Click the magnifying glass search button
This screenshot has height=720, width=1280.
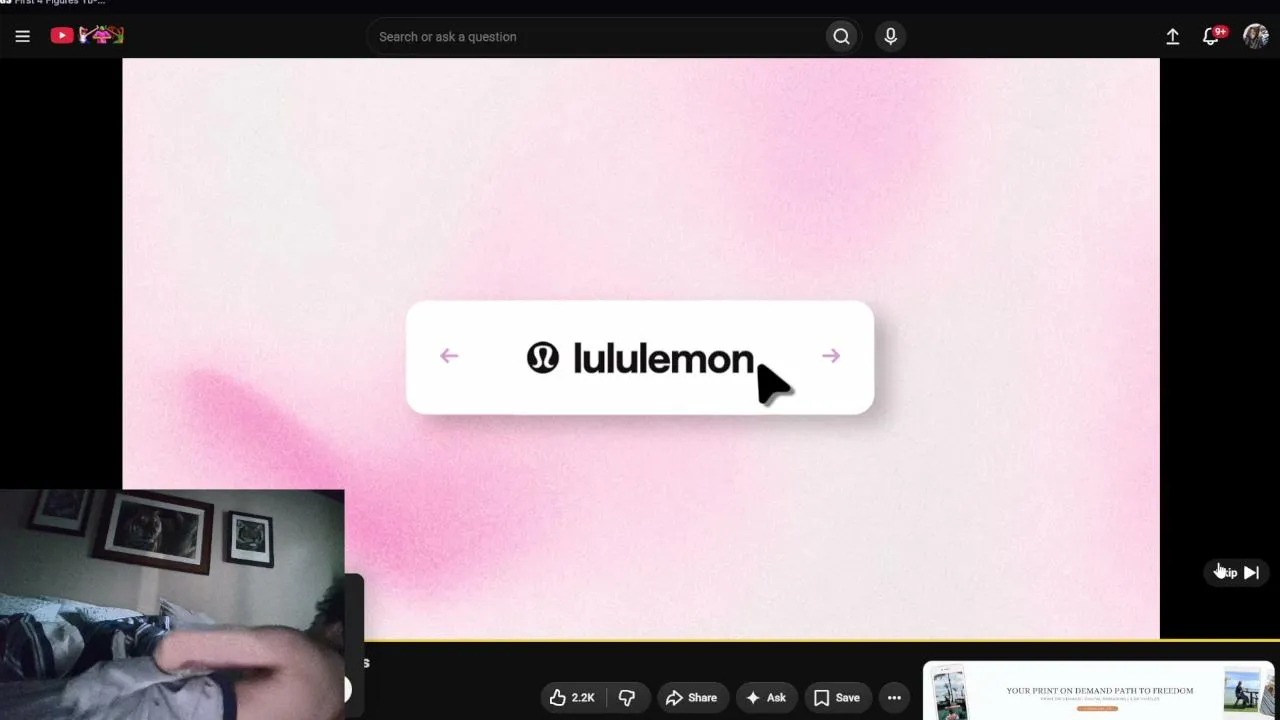[x=842, y=37]
